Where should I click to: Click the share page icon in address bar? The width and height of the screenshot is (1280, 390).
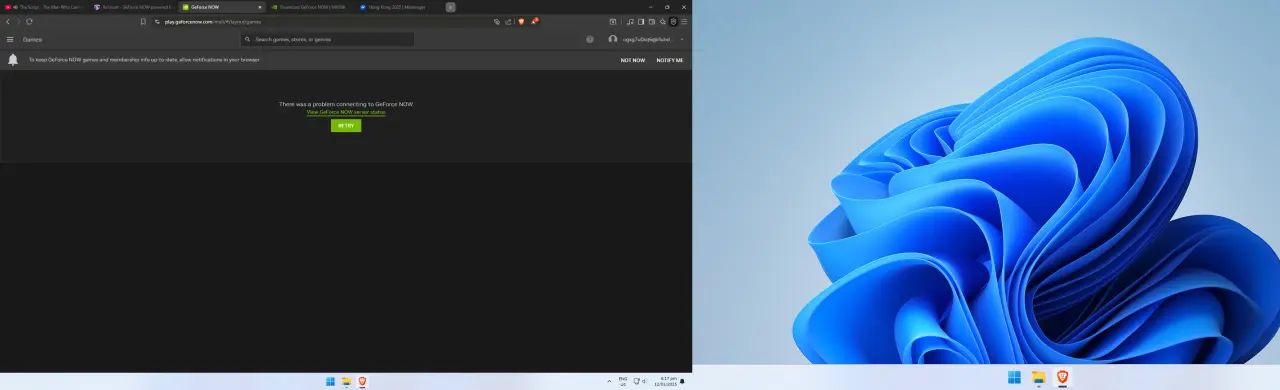tap(508, 21)
